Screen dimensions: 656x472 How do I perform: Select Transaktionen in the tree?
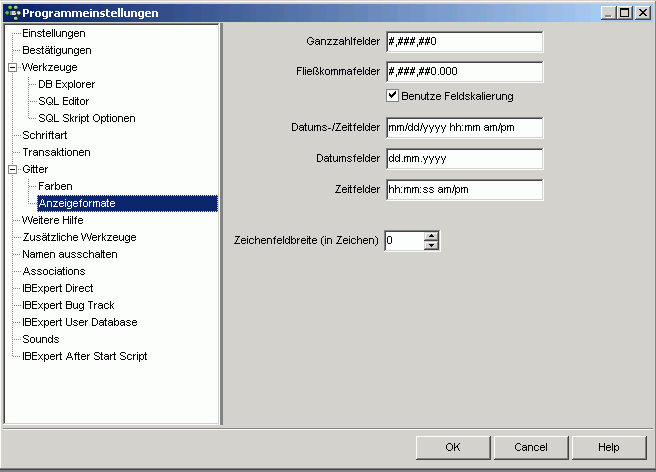click(x=56, y=152)
